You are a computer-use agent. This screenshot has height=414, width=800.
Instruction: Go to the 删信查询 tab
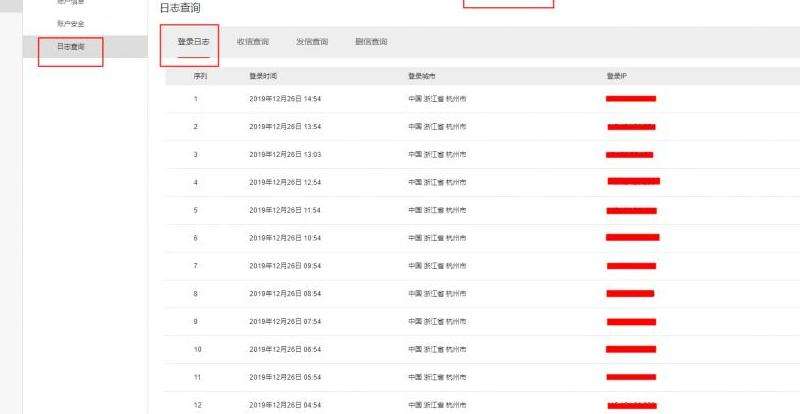point(370,42)
